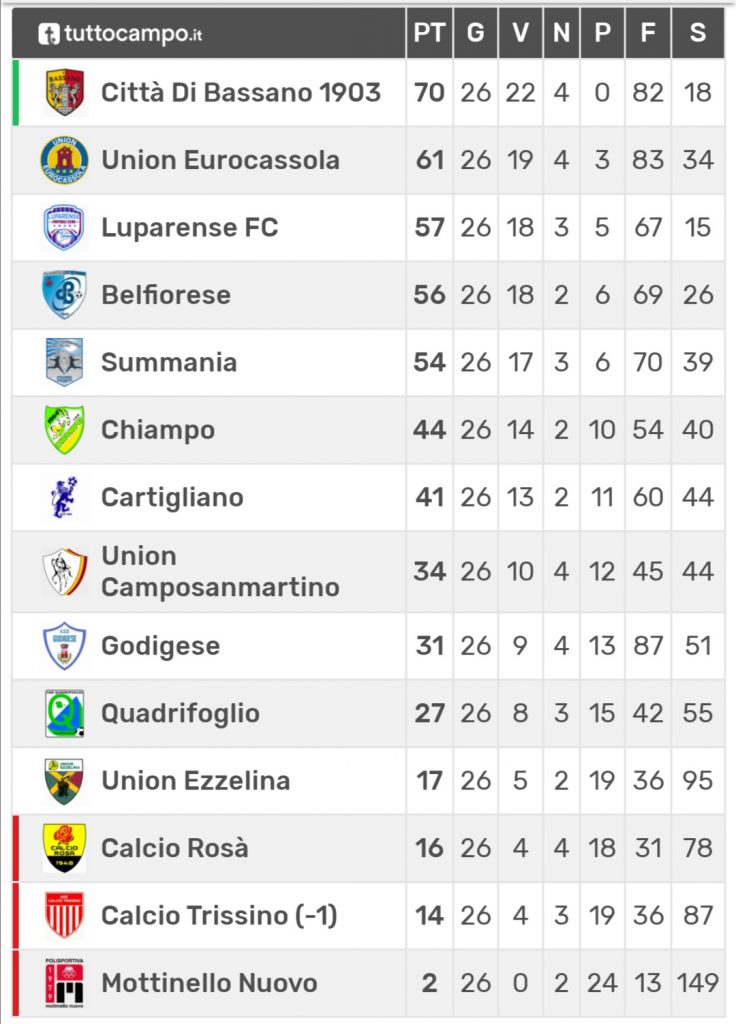Click the Belfiorese club crest
Viewport: 736px width, 1024px height.
tap(64, 295)
